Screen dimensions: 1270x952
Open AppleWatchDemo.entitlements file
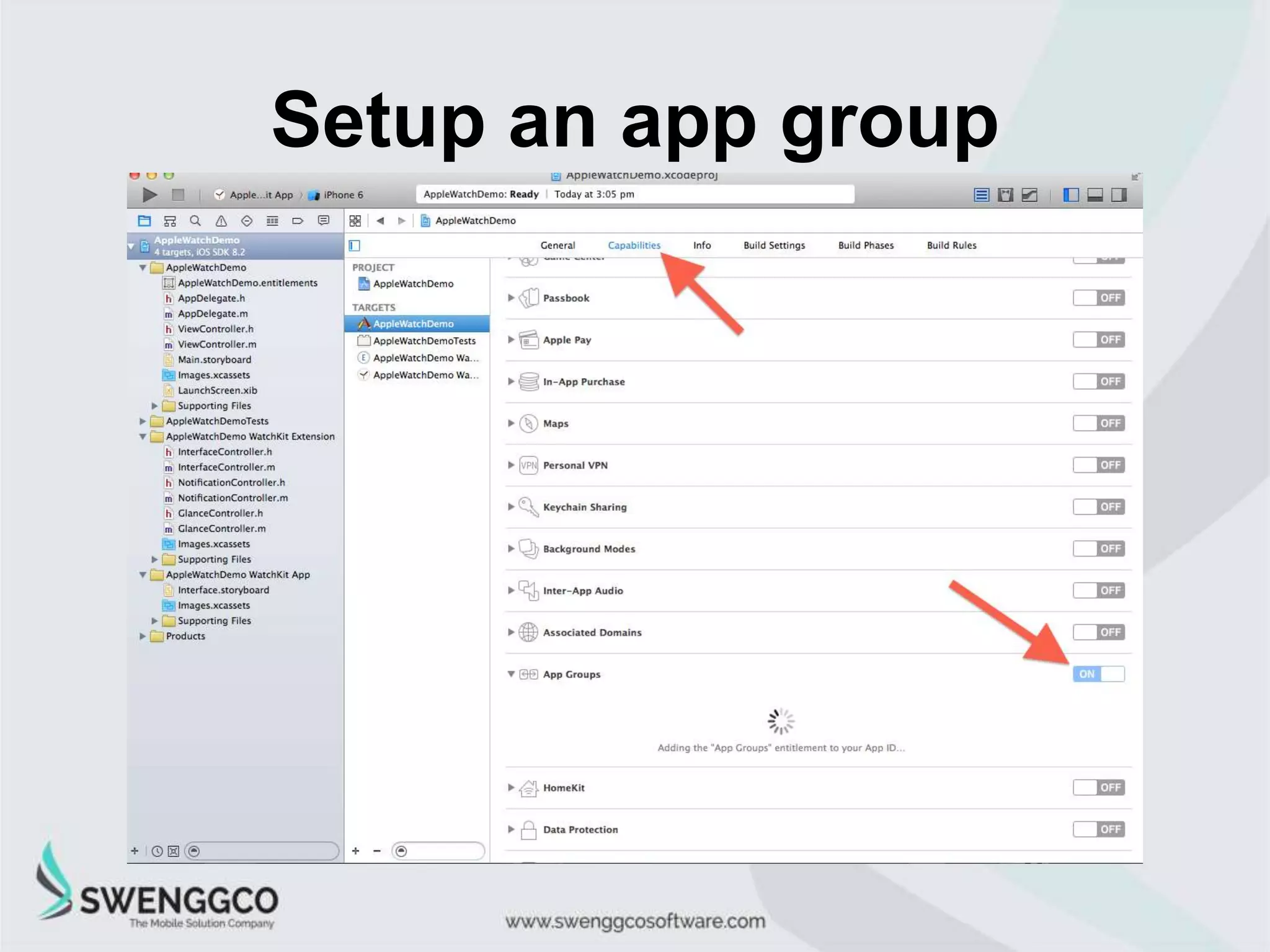(247, 283)
